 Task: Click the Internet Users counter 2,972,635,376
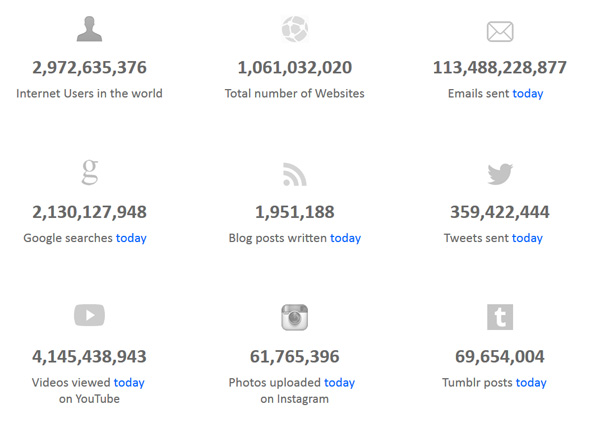pyautogui.click(x=89, y=68)
